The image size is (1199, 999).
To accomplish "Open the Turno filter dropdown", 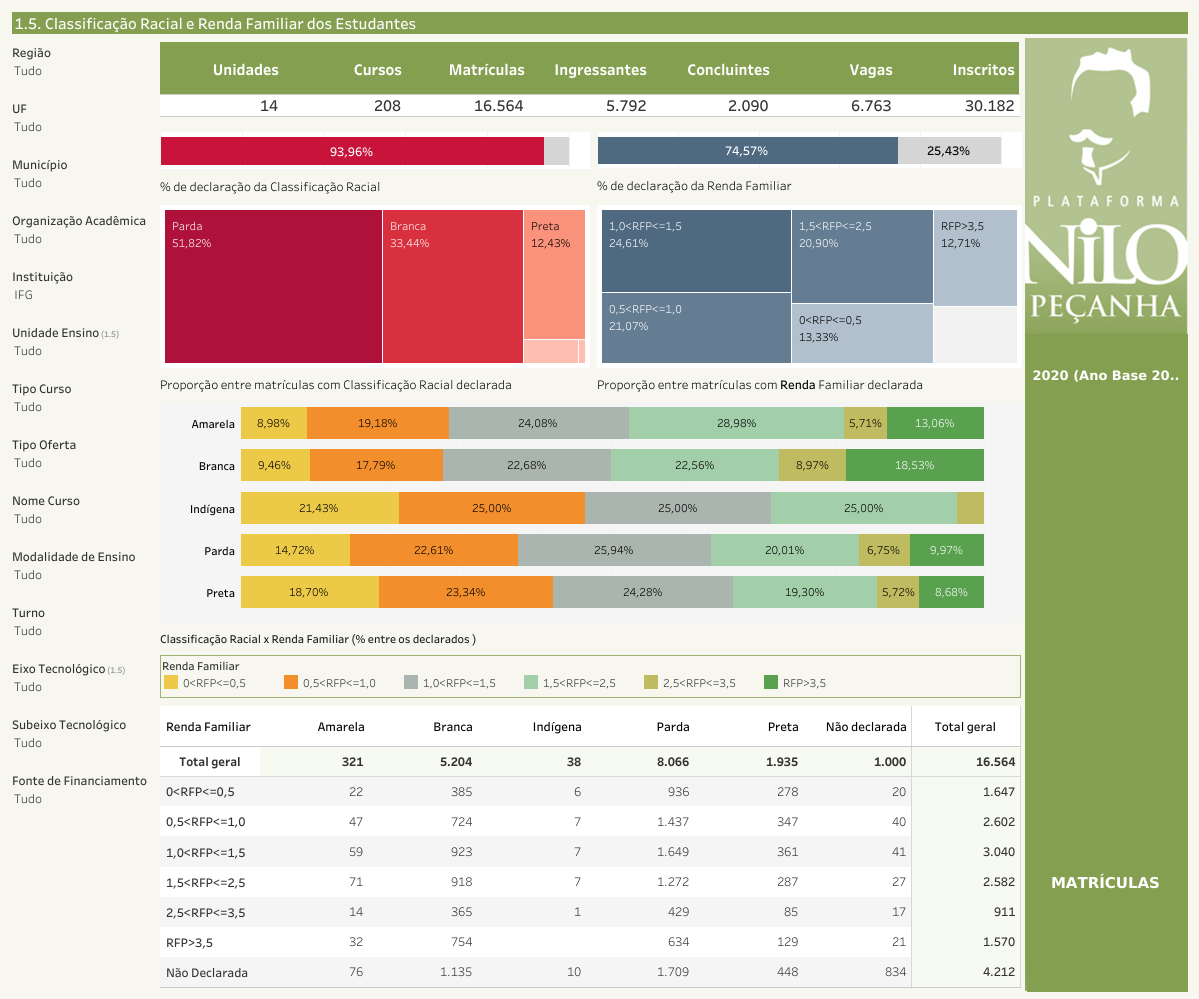I will pos(28,631).
